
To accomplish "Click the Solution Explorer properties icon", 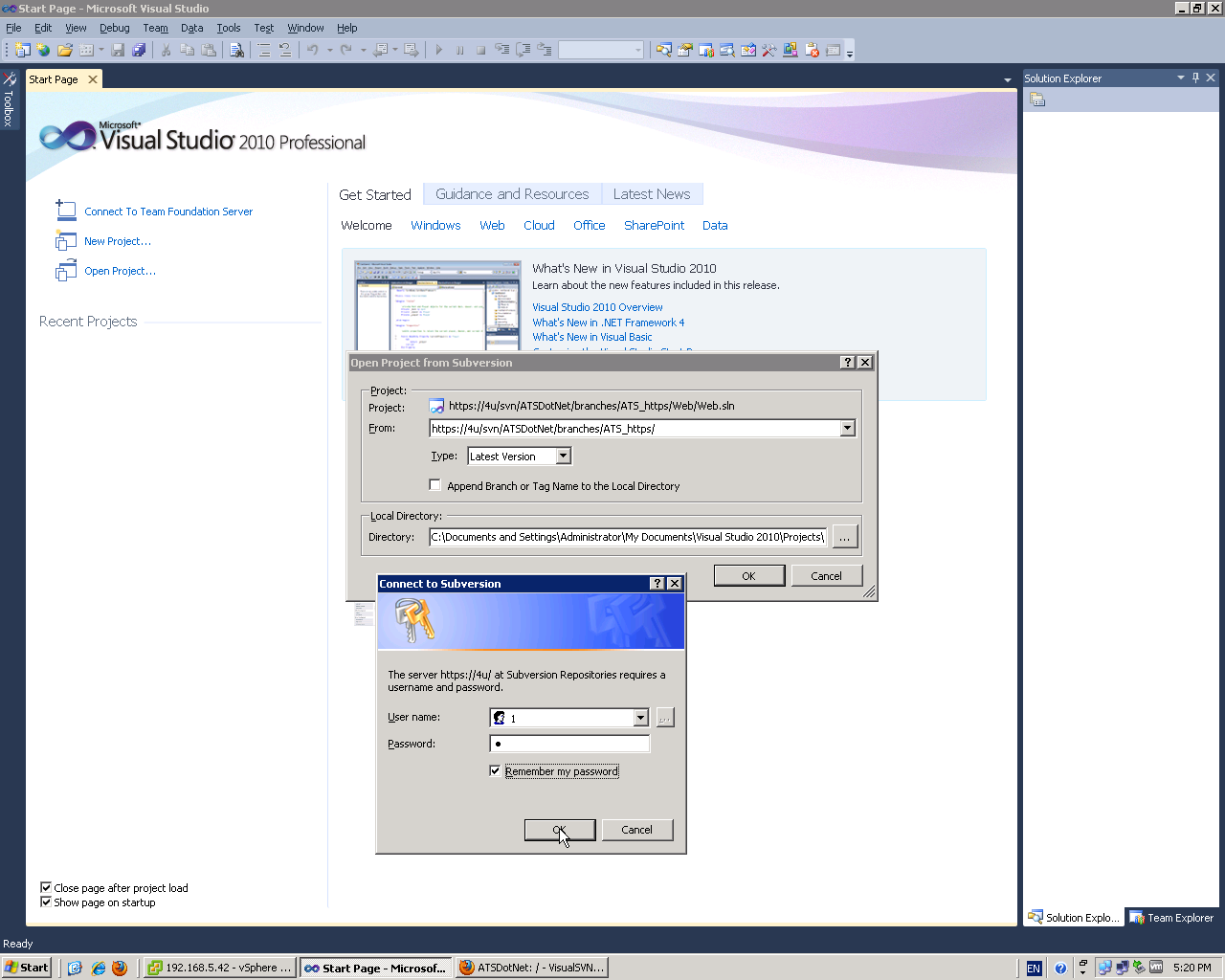I will click(x=1037, y=100).
